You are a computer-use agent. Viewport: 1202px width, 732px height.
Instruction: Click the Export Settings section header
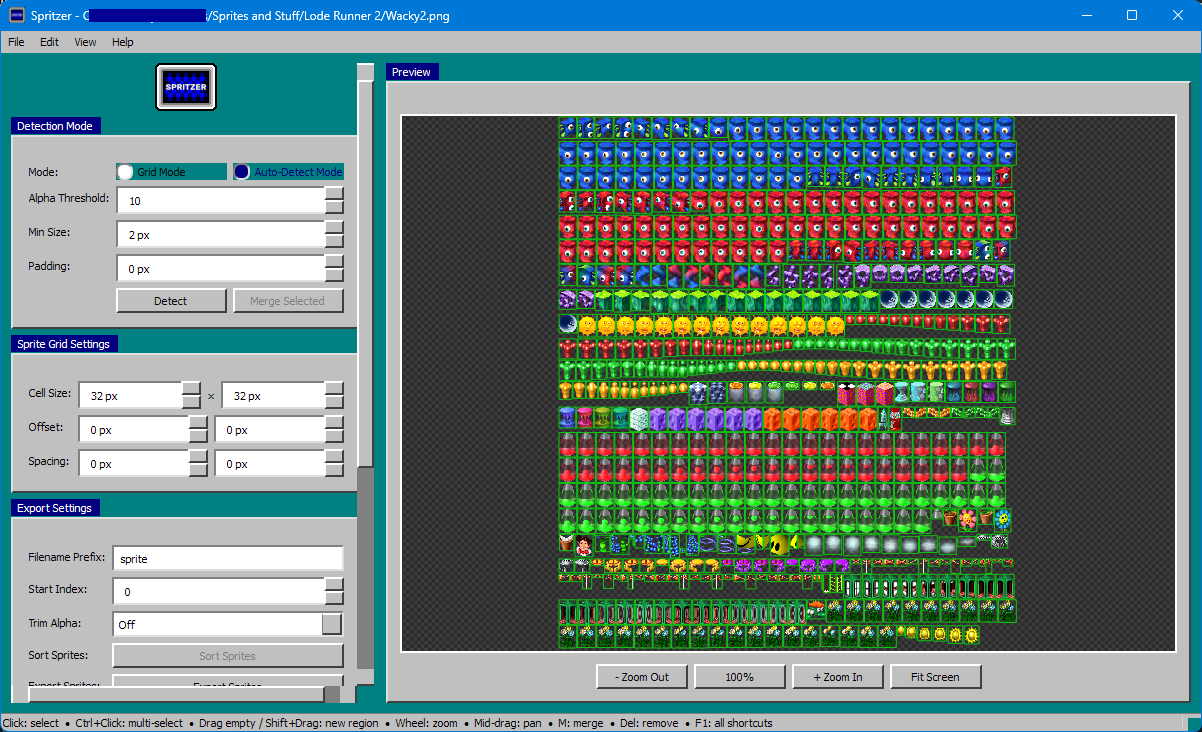55,508
